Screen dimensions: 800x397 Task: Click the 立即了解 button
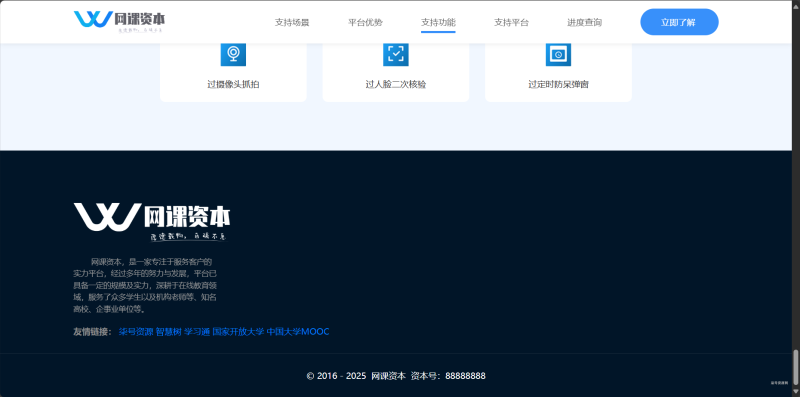point(679,22)
